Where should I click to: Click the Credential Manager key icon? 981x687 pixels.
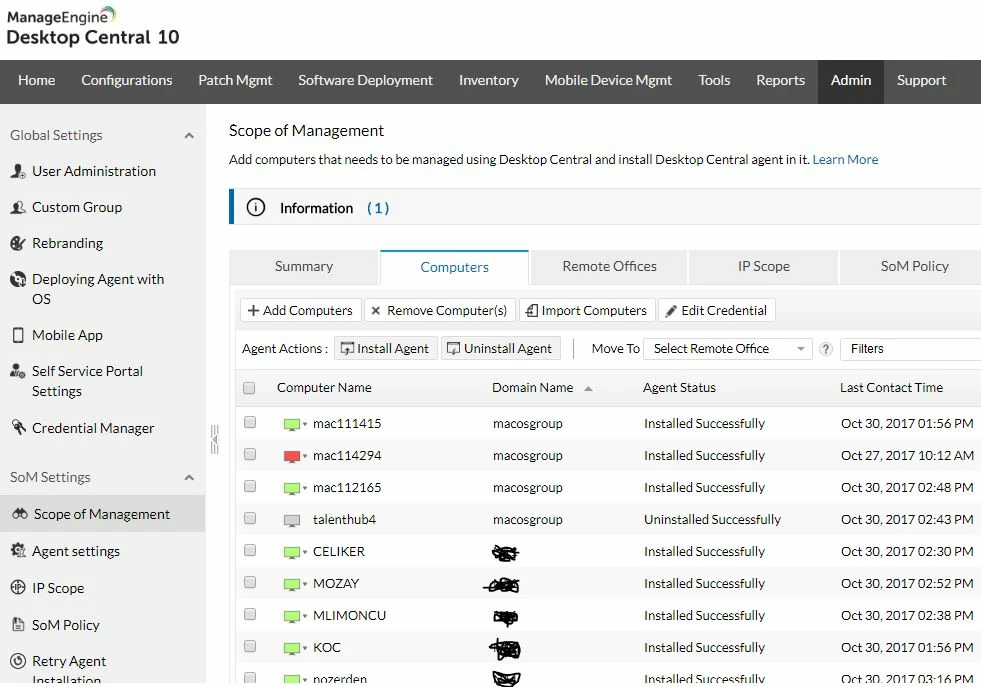18,427
